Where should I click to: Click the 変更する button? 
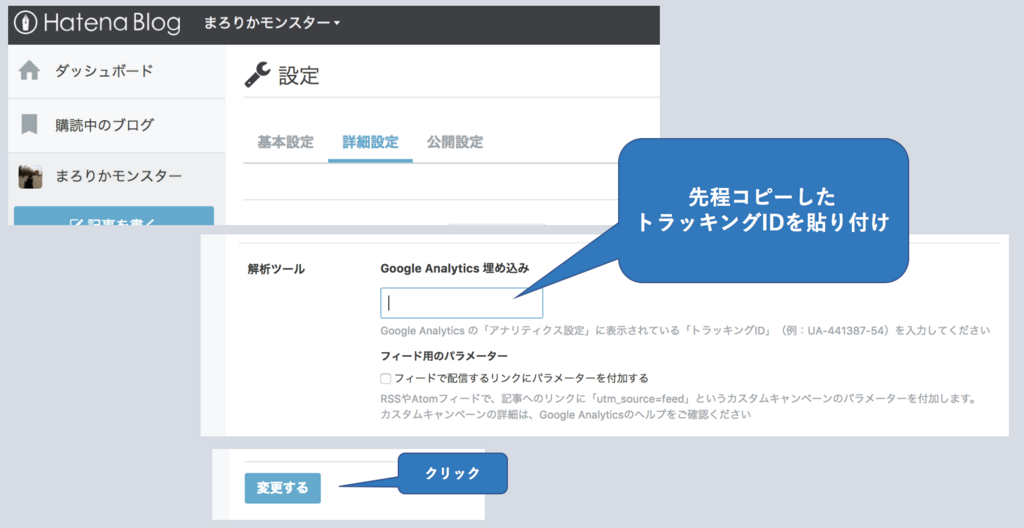click(x=283, y=488)
